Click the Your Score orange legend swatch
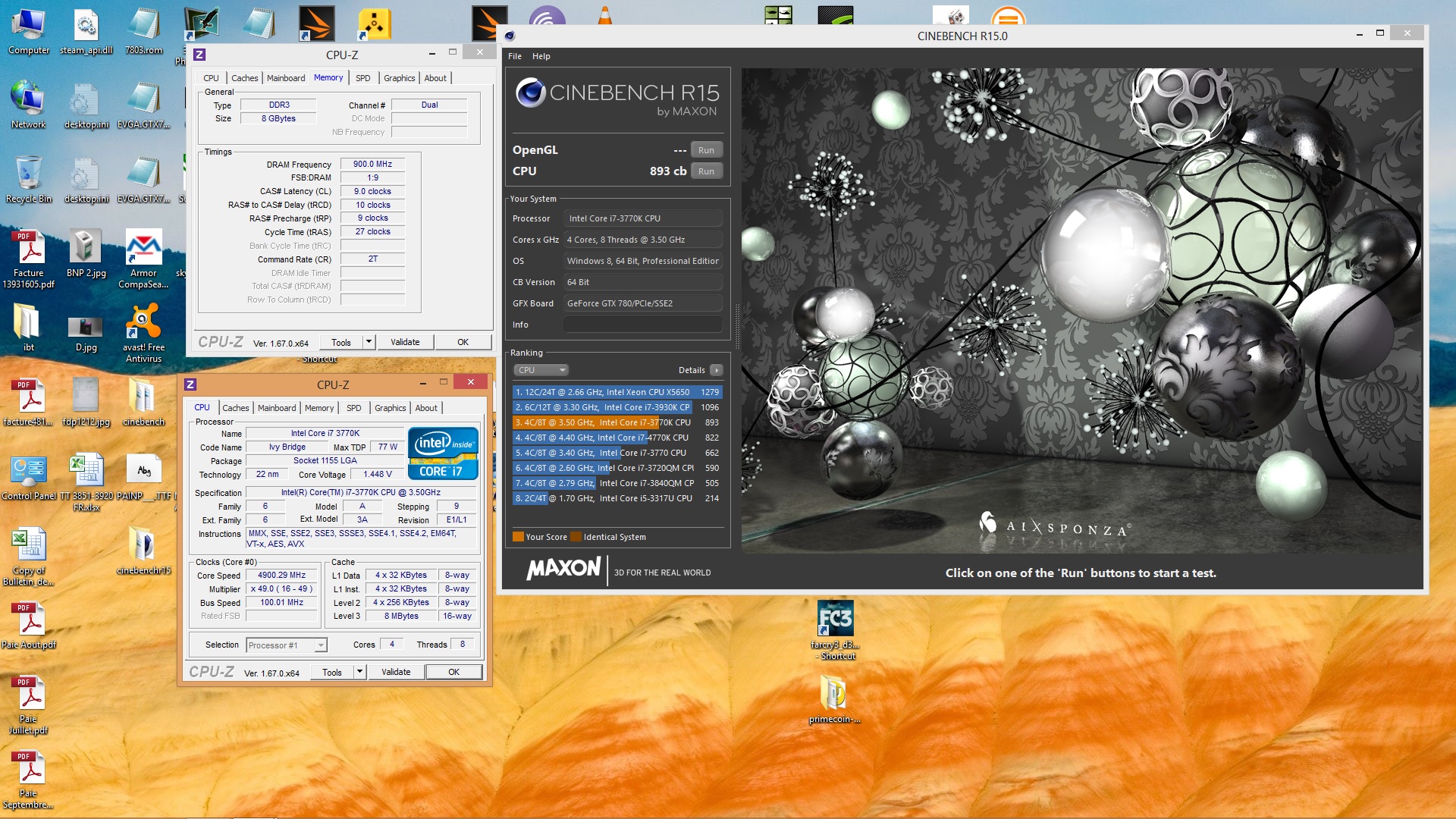Image resolution: width=1456 pixels, height=819 pixels. (x=518, y=537)
